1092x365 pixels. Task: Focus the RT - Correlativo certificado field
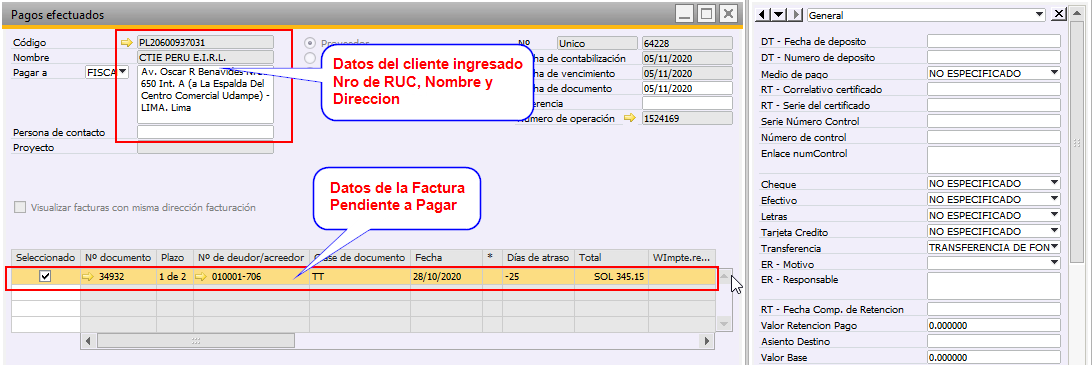pyautogui.click(x=994, y=89)
